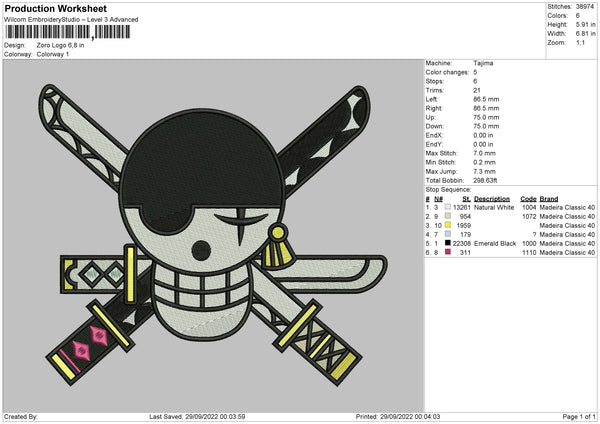Click the 'Production Worksheet' title
The width and height of the screenshot is (600, 424).
coord(55,8)
